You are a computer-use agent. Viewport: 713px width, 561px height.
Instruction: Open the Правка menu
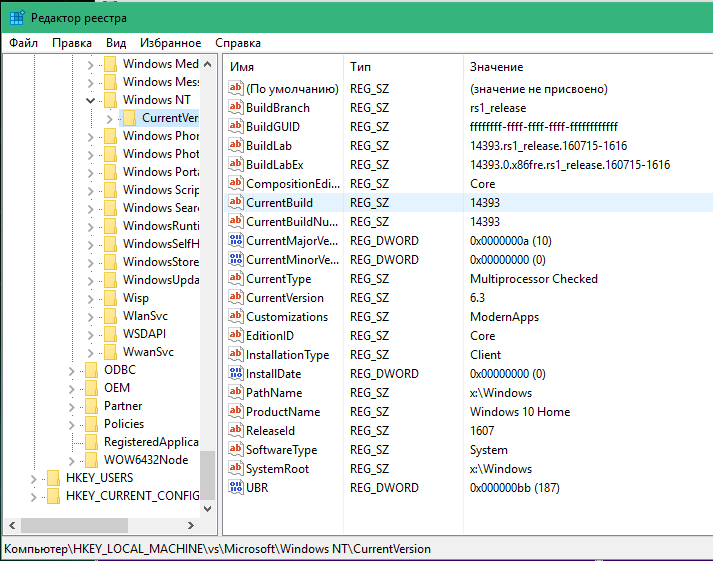(x=72, y=43)
